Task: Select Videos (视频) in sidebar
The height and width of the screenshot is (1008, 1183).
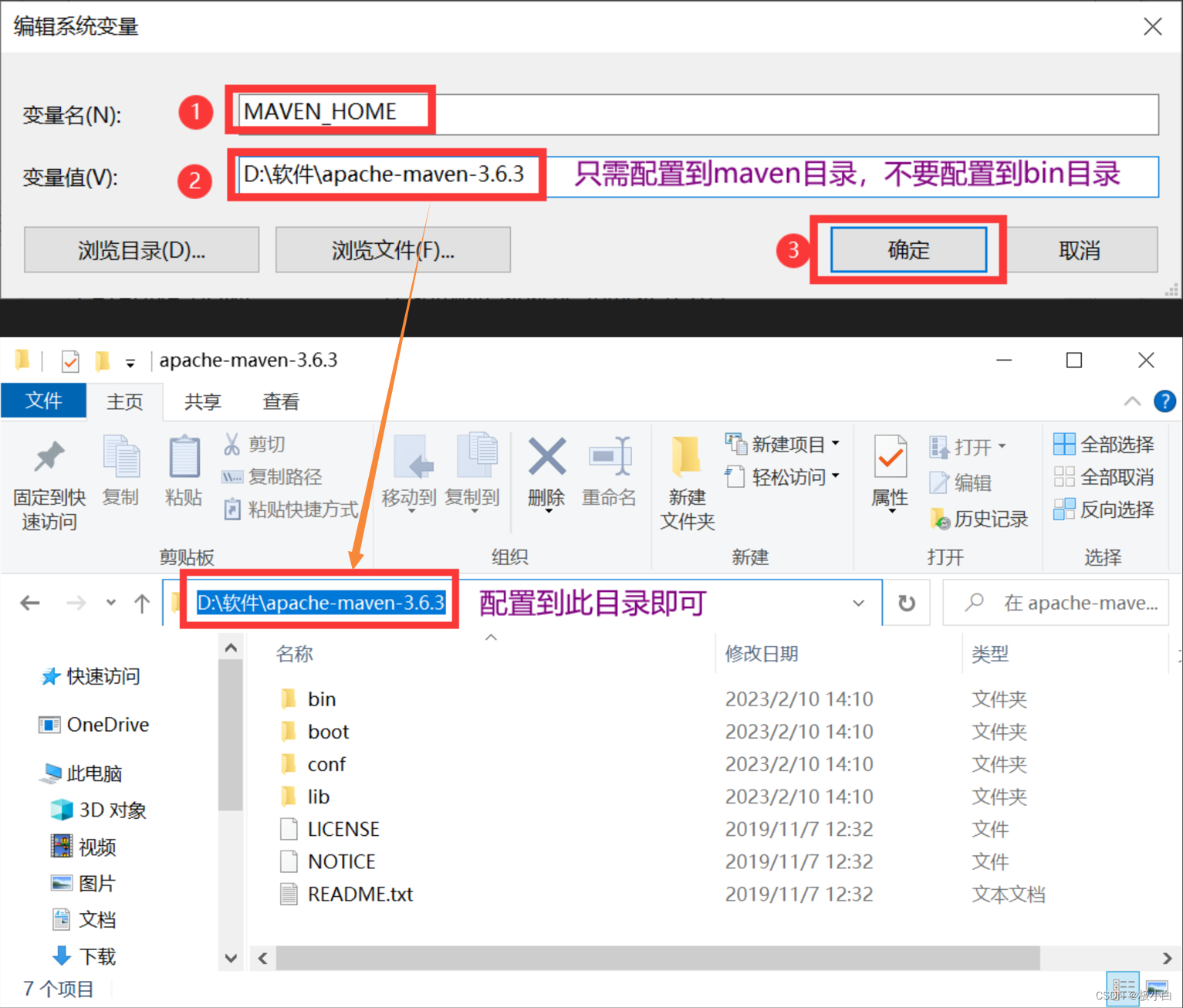Action: [83, 847]
